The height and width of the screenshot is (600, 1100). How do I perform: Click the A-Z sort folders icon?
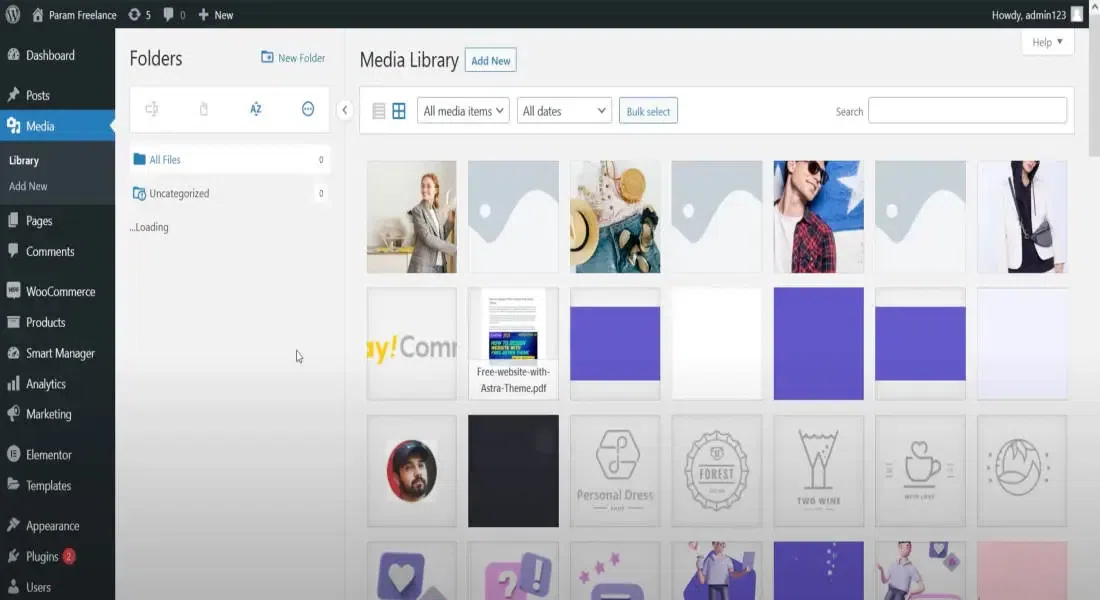[255, 109]
